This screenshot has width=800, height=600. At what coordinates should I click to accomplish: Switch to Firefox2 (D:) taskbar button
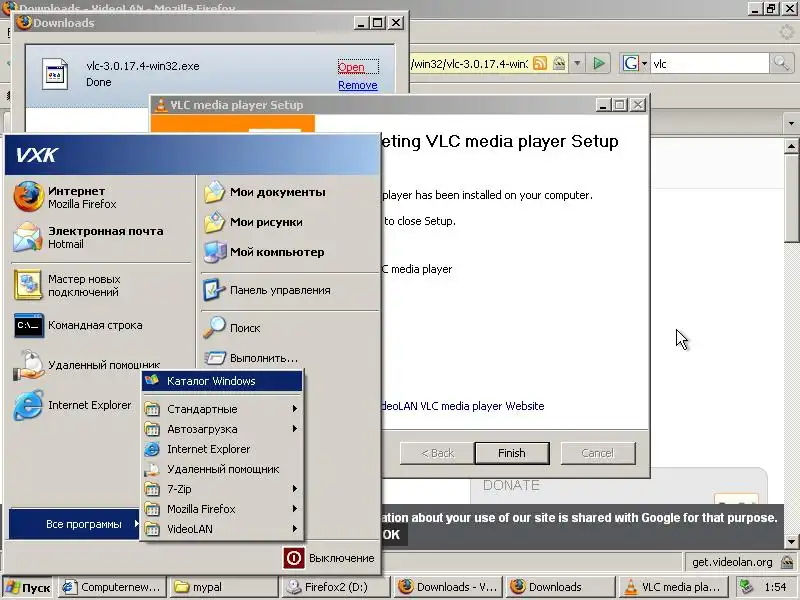click(x=336, y=587)
